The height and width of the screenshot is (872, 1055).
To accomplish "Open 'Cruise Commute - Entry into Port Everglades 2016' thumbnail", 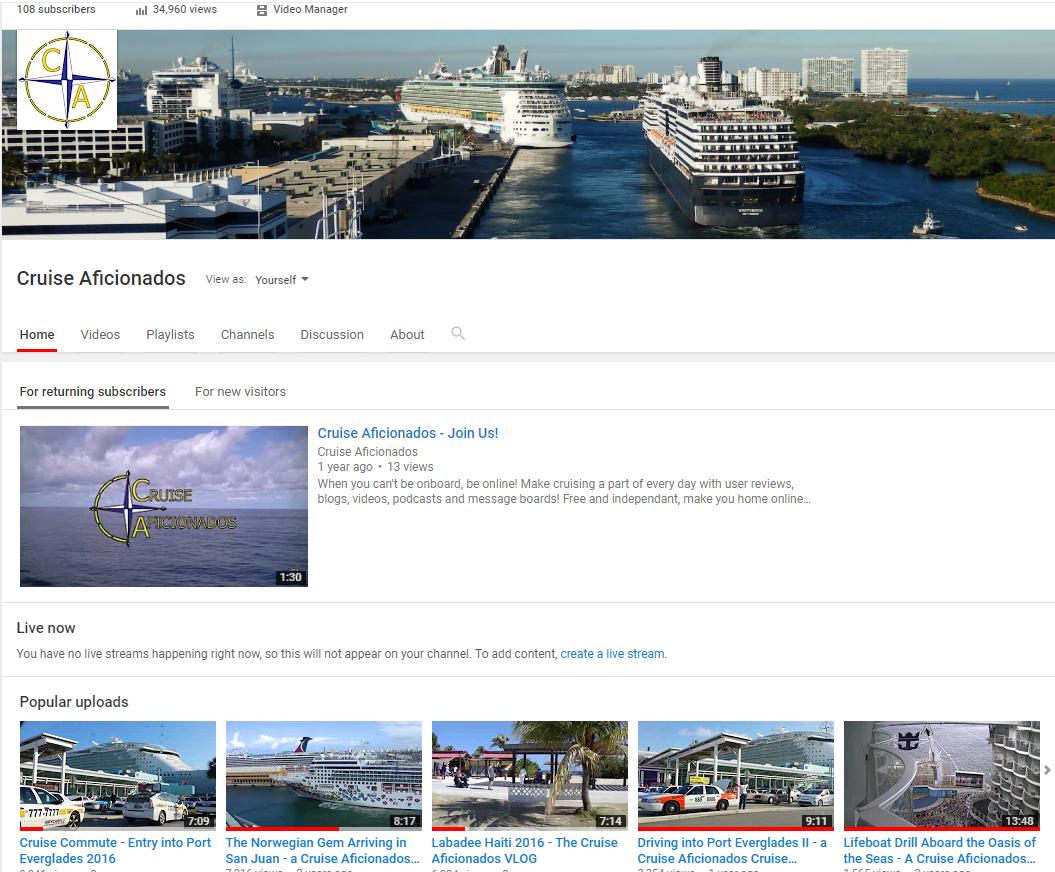I will point(118,774).
